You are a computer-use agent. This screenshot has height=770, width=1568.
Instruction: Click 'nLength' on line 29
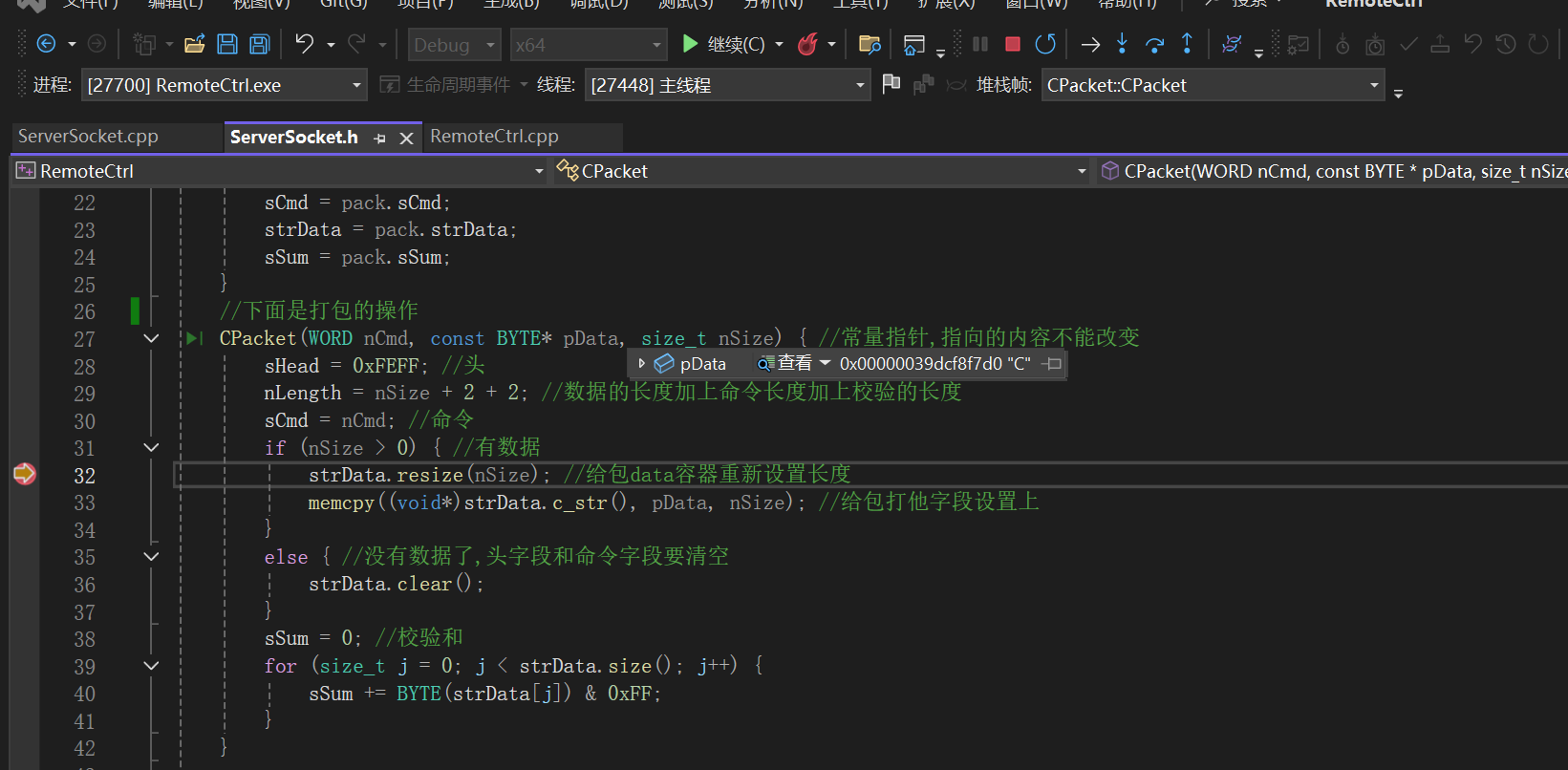(302, 393)
